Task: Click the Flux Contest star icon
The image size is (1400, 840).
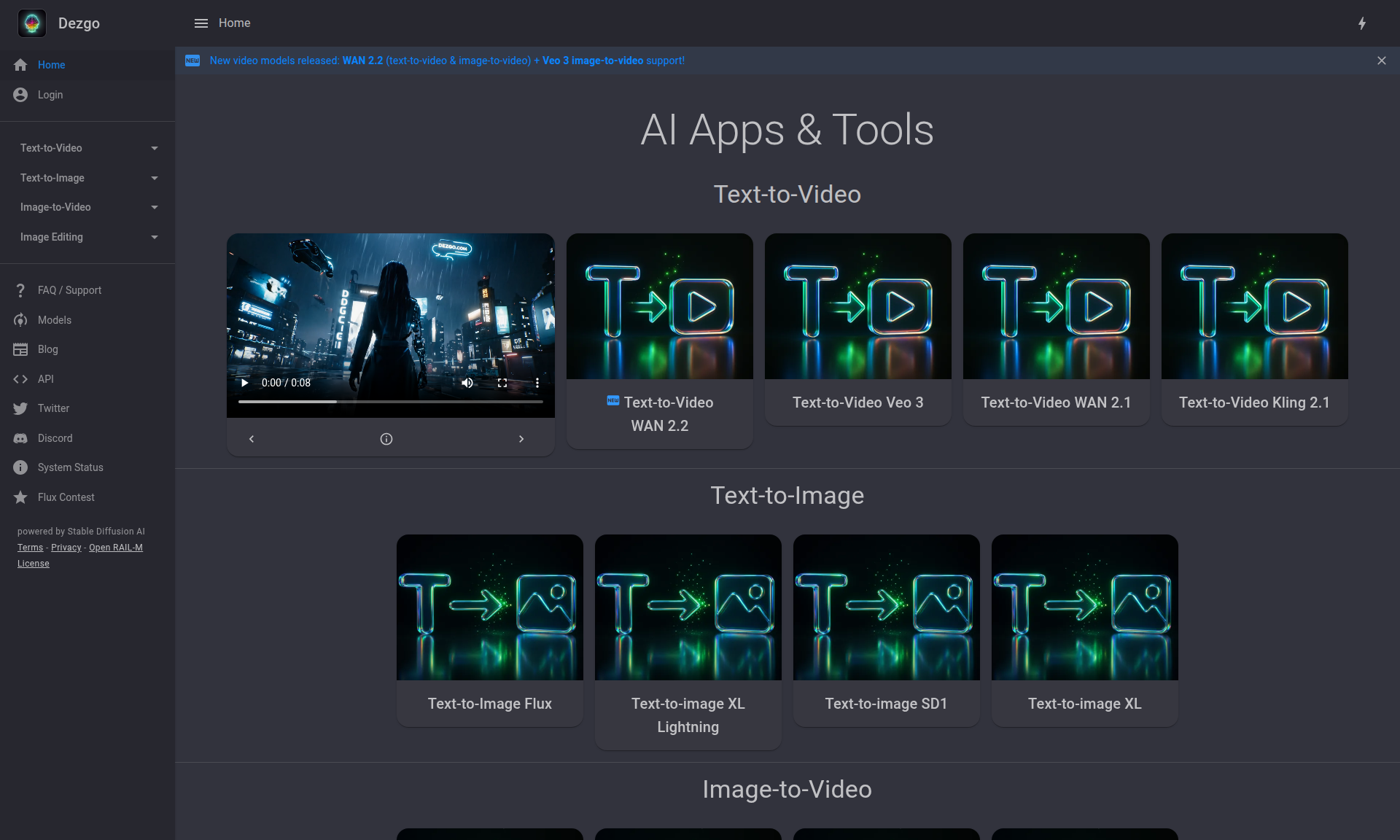Action: (x=20, y=497)
